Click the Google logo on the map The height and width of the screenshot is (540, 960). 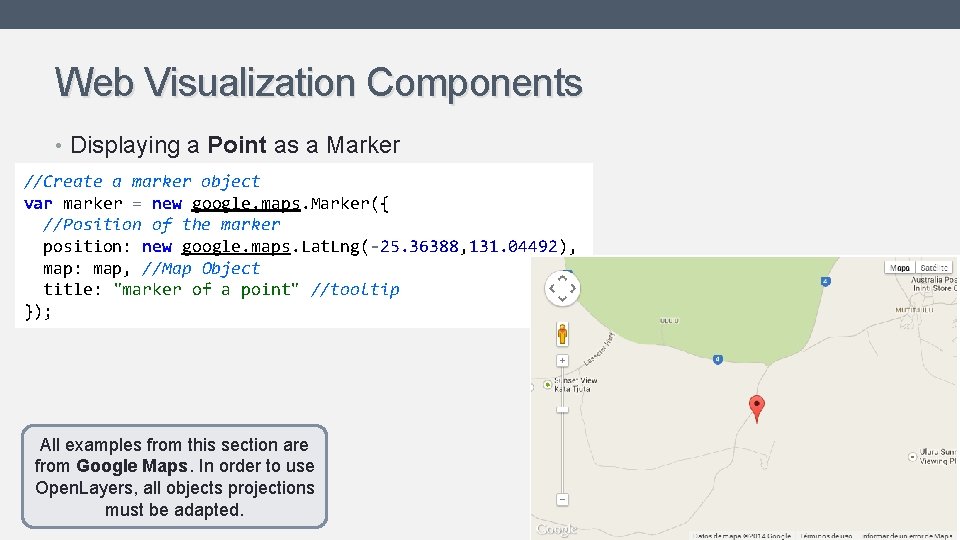pos(557,529)
